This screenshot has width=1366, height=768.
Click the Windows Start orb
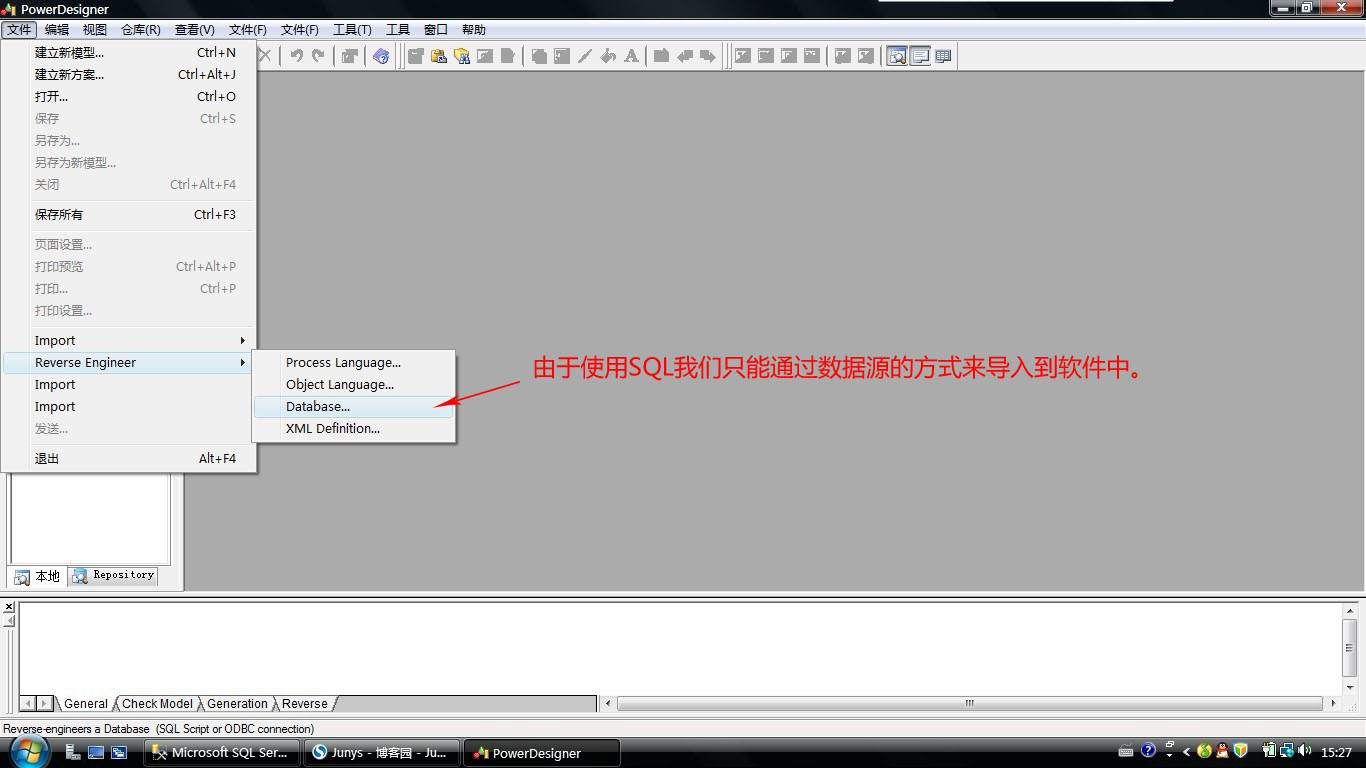(x=30, y=752)
